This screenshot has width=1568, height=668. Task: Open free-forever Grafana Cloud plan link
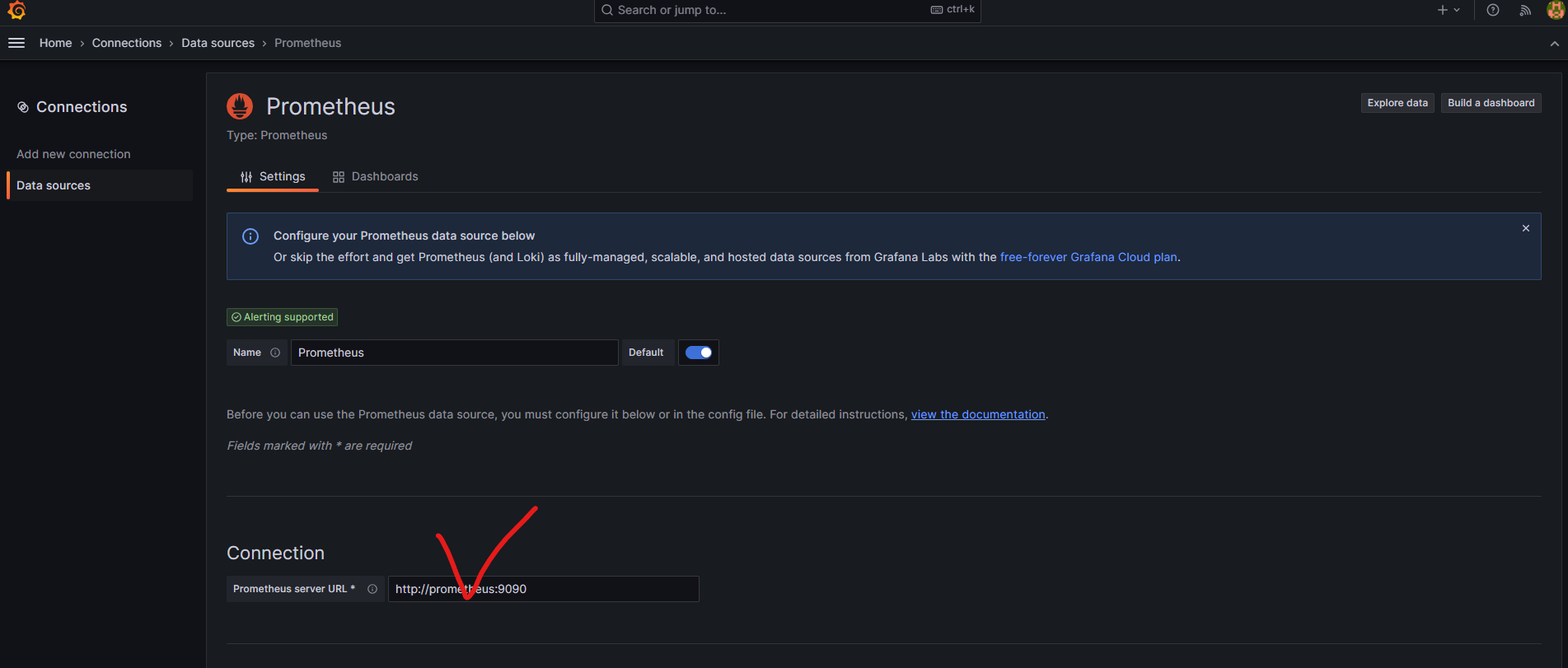(x=1088, y=257)
